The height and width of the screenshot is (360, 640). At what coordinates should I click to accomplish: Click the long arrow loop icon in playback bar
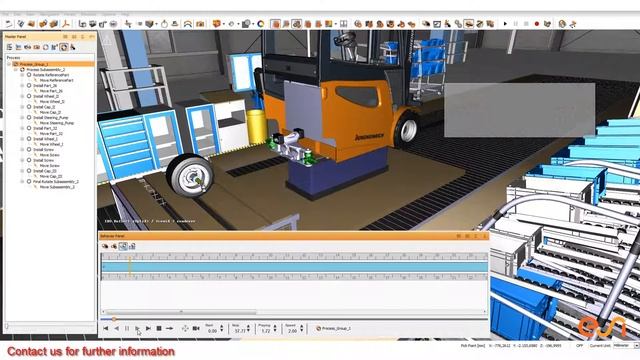click(169, 328)
